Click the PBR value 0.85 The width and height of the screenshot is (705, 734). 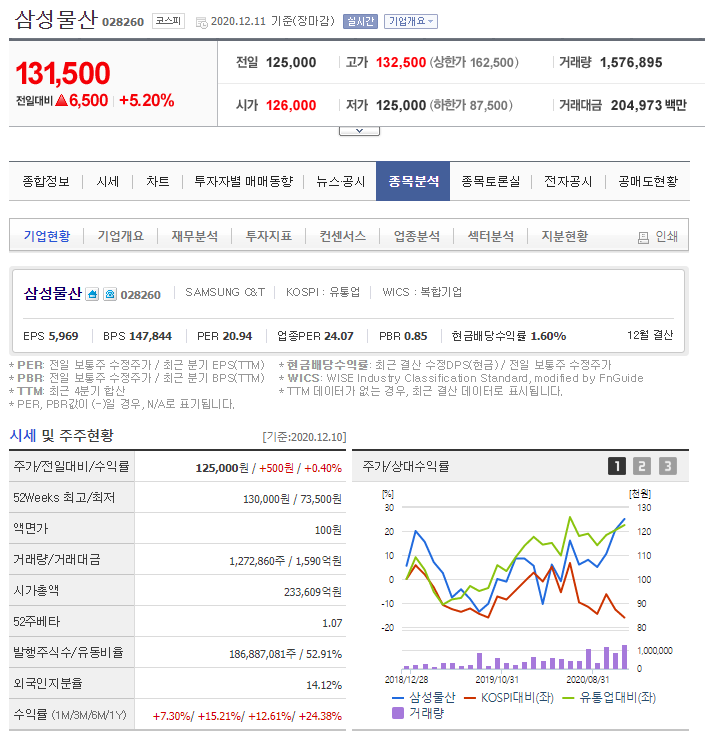pos(416,336)
